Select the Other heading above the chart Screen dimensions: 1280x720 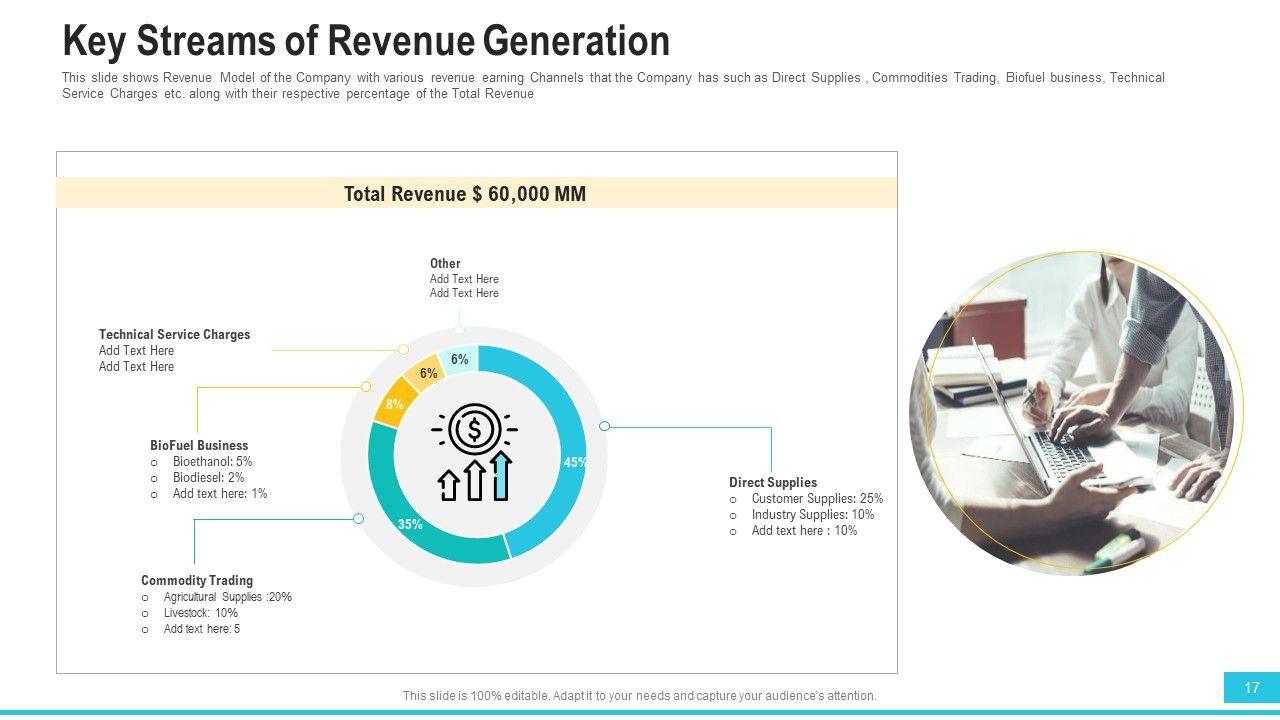[x=445, y=263]
